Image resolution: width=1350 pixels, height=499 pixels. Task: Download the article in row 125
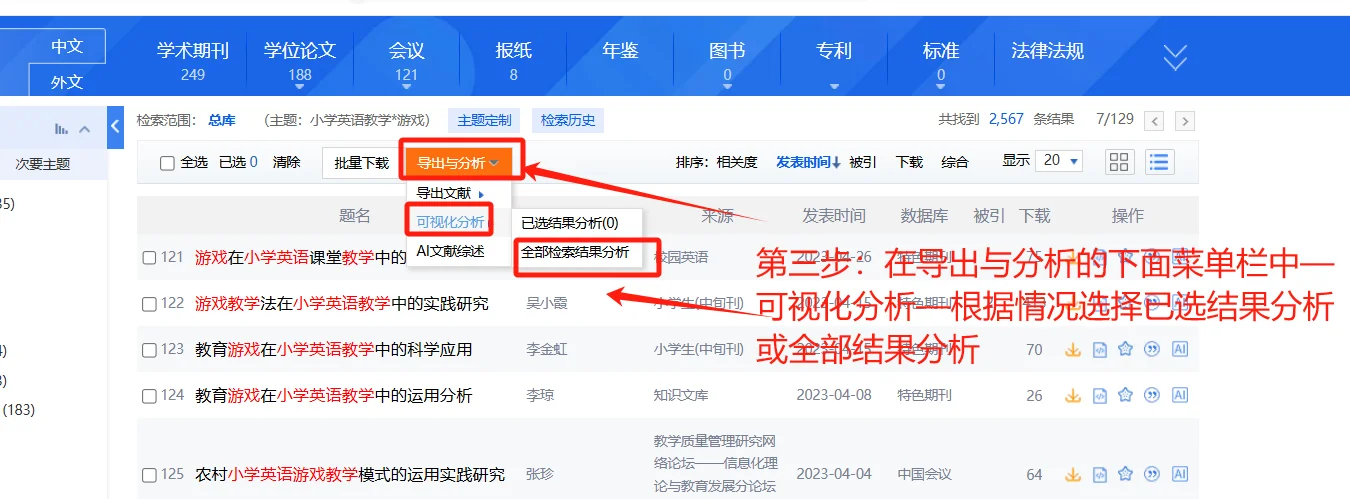click(1073, 474)
